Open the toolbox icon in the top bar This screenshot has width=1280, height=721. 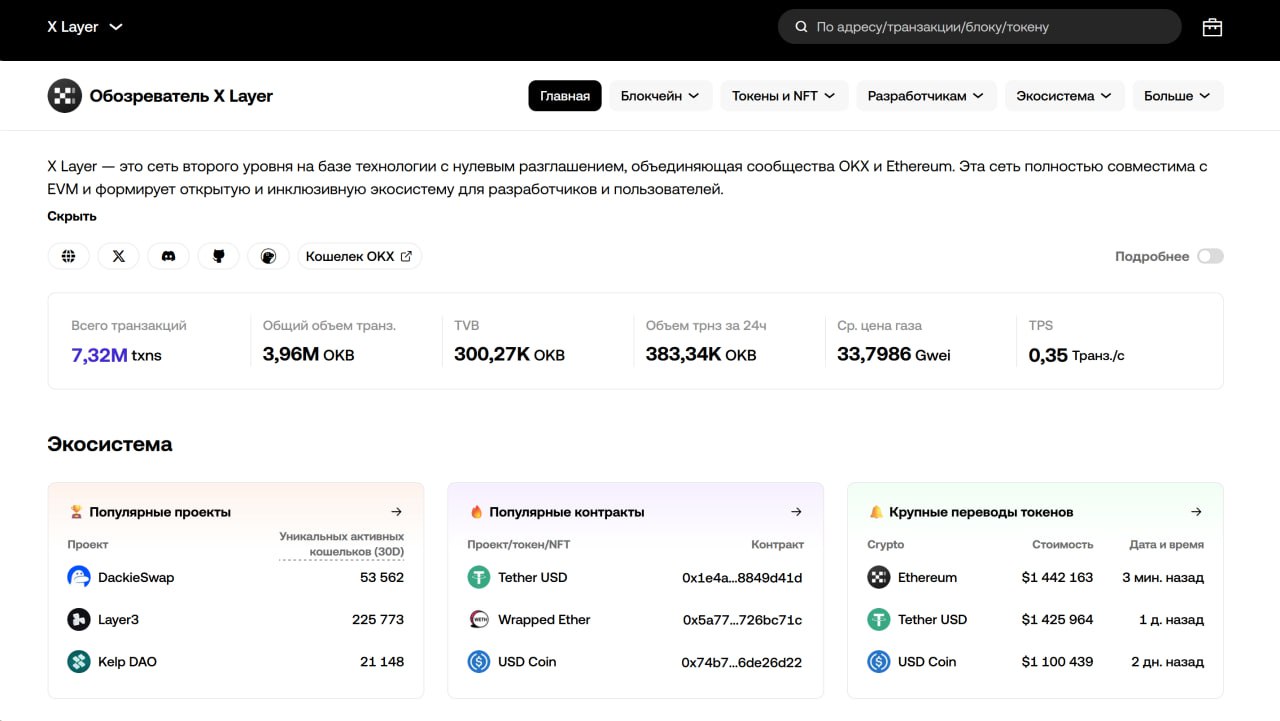tap(1212, 27)
